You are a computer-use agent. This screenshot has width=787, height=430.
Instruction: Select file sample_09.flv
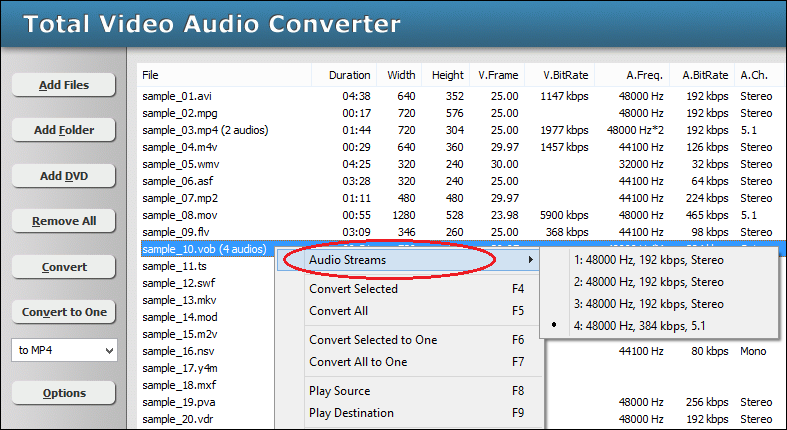(x=176, y=232)
